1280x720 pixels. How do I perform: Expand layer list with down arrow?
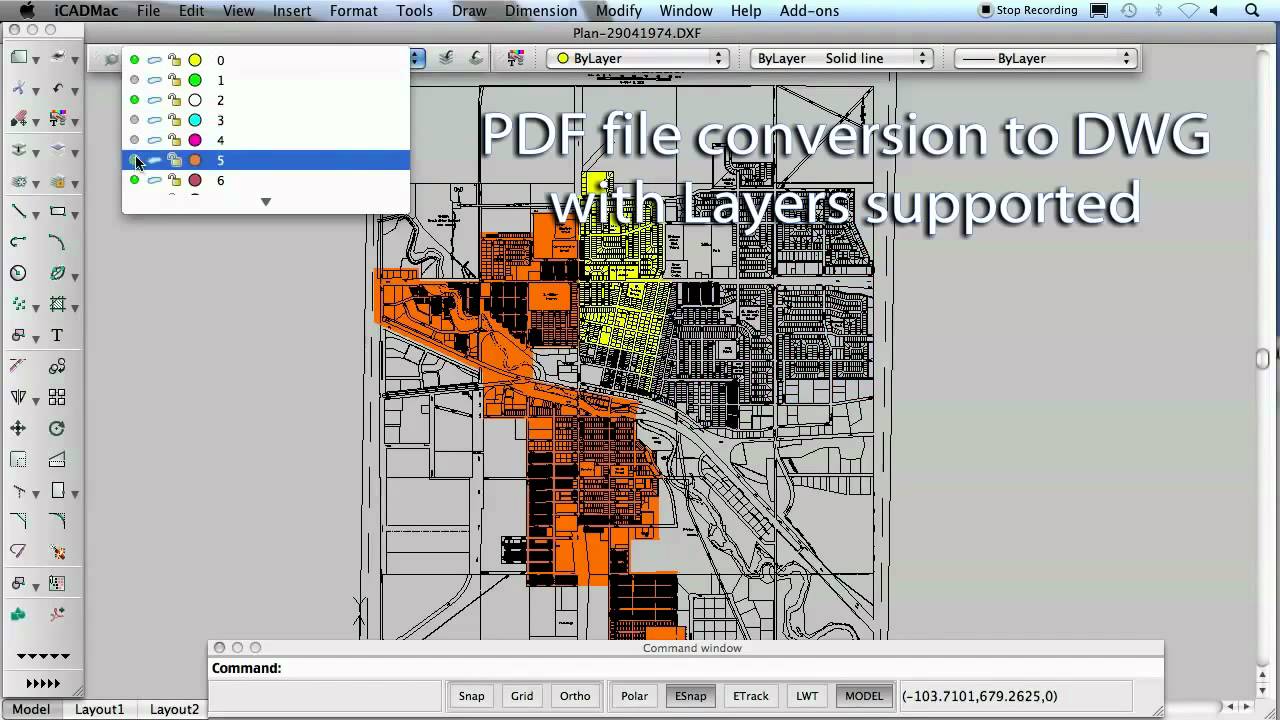(x=266, y=202)
